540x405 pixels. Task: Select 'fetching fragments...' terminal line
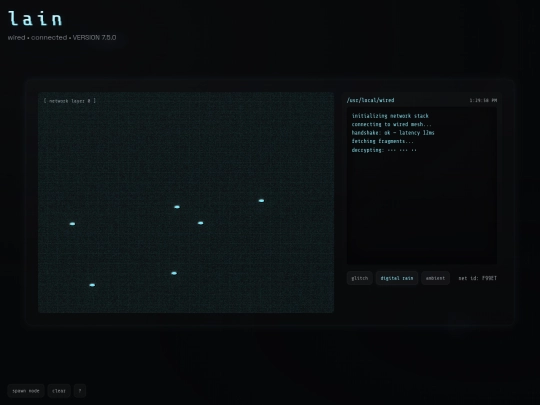(x=383, y=141)
